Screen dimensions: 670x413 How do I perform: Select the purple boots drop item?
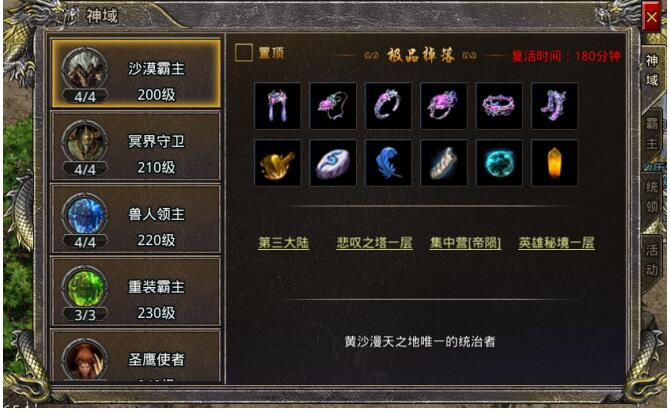[554, 106]
